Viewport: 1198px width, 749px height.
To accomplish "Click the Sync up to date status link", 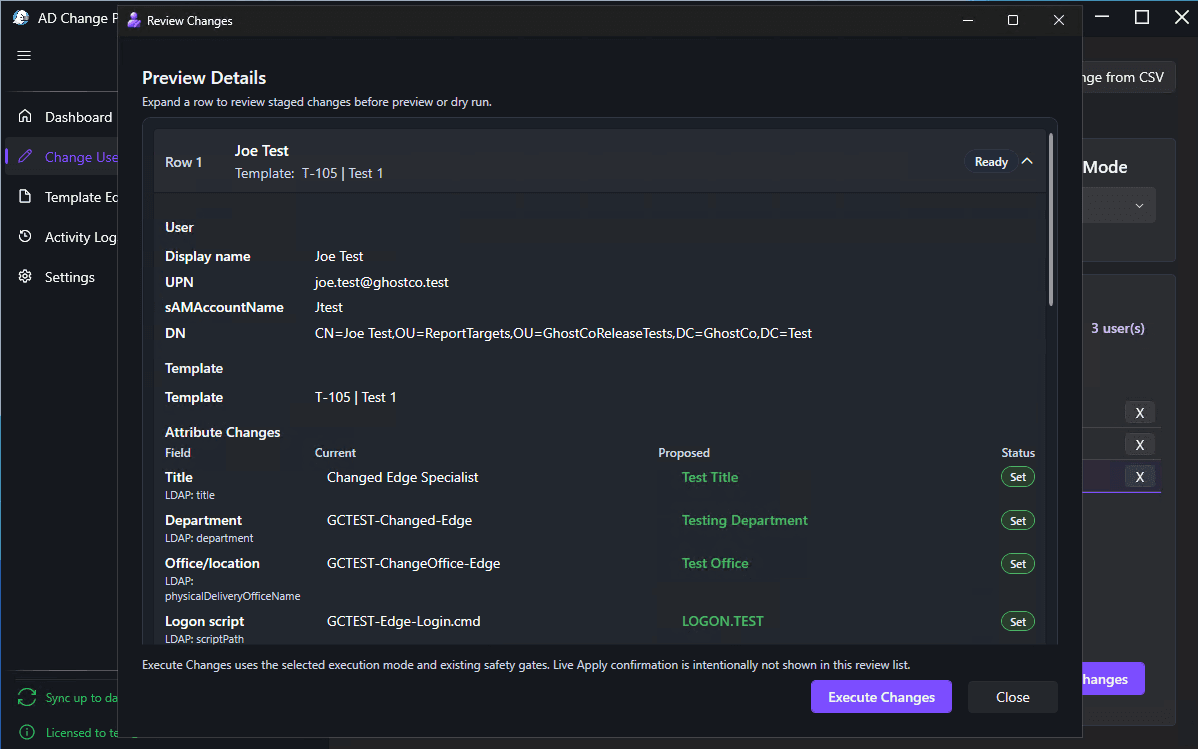I will [x=81, y=698].
